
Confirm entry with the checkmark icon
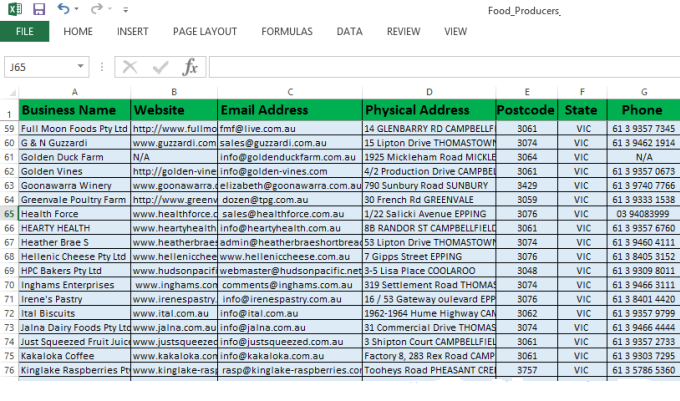160,67
